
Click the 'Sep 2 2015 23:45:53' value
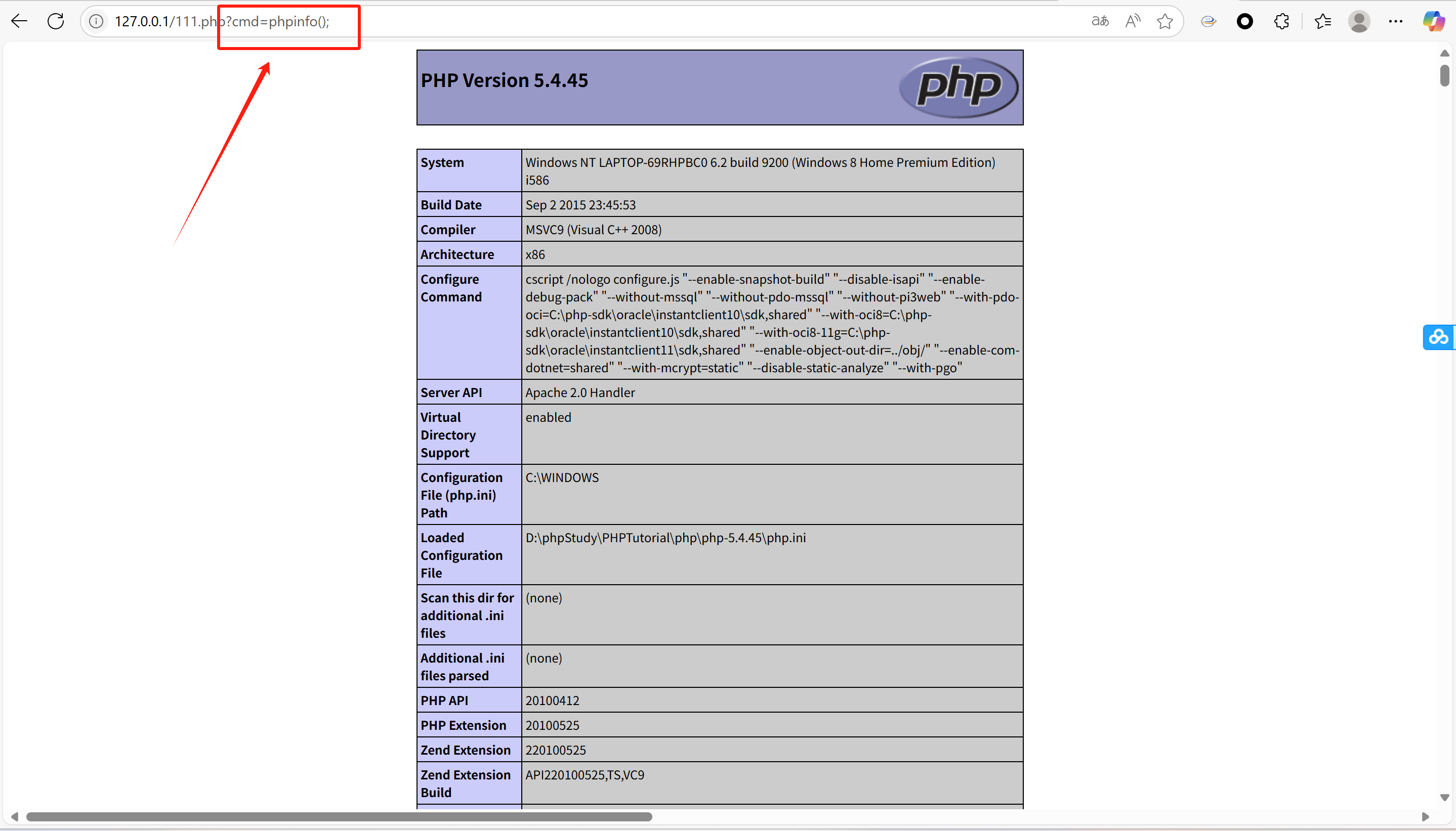(580, 205)
